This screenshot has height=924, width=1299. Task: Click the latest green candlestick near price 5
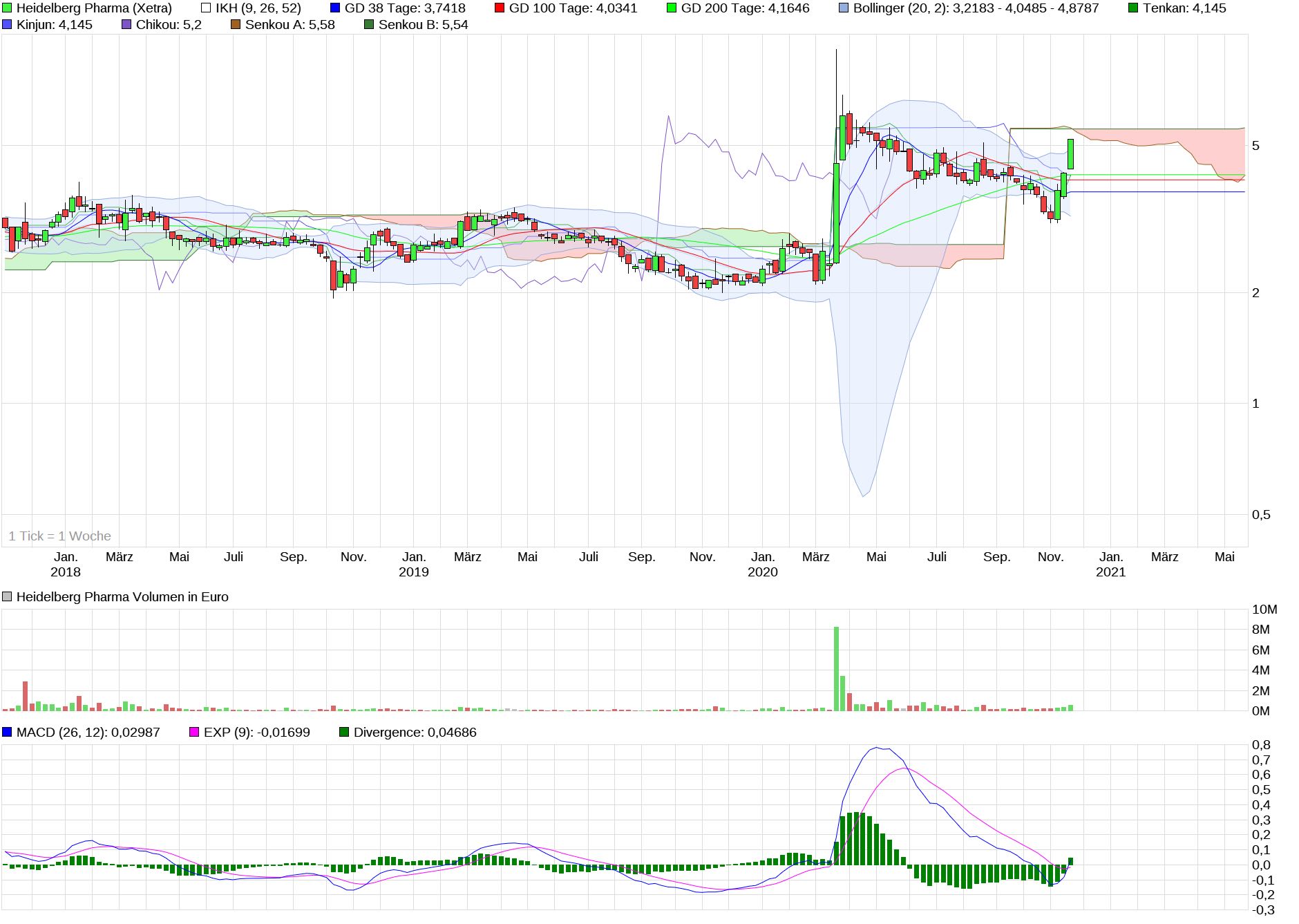pyautogui.click(x=1070, y=154)
